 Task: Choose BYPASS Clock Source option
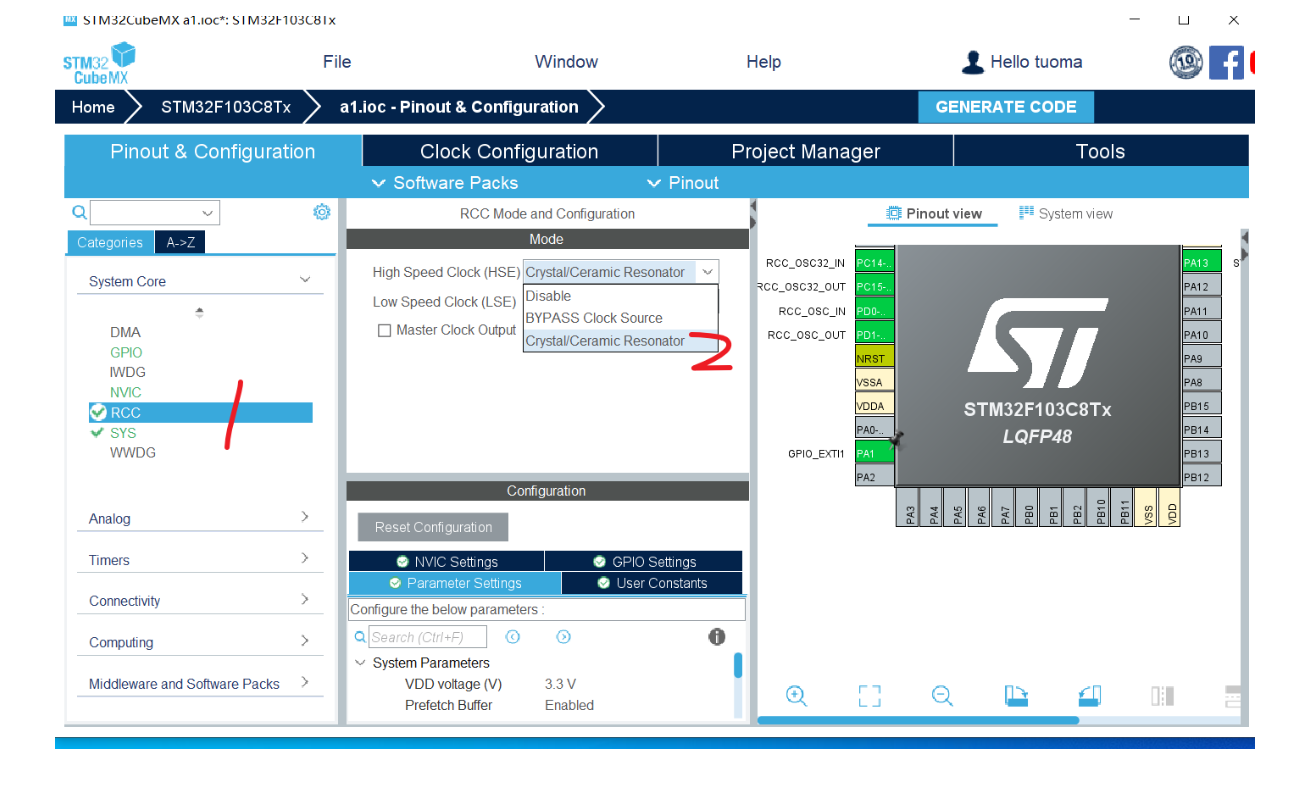[x=620, y=318]
